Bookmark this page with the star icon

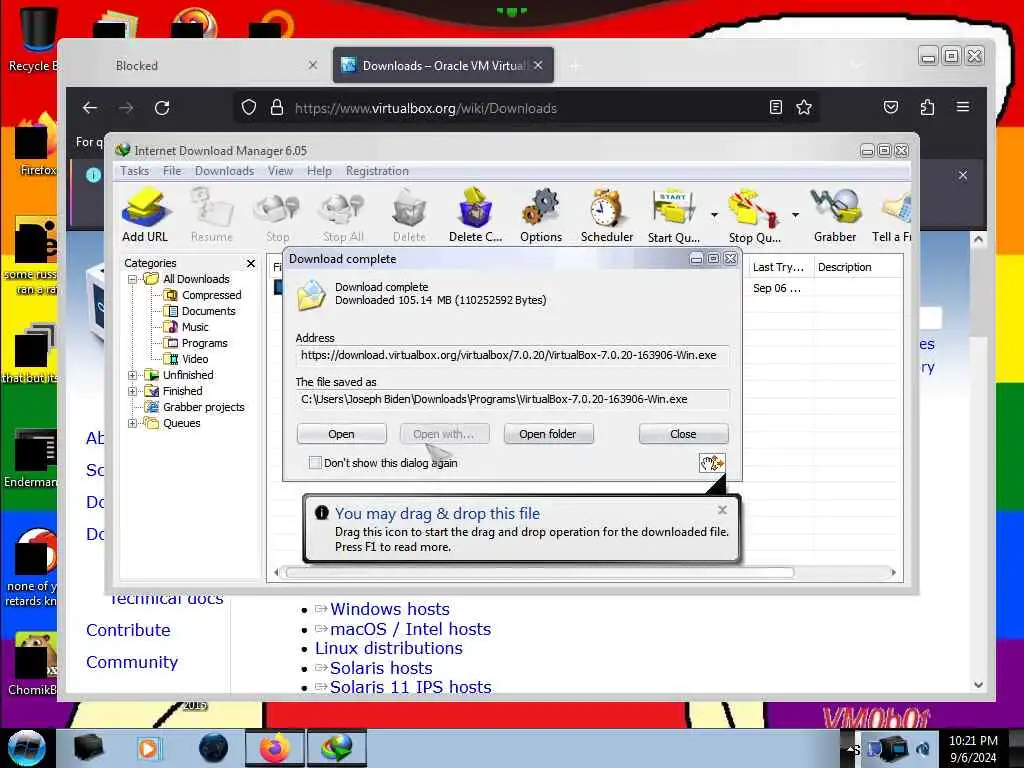coord(804,108)
